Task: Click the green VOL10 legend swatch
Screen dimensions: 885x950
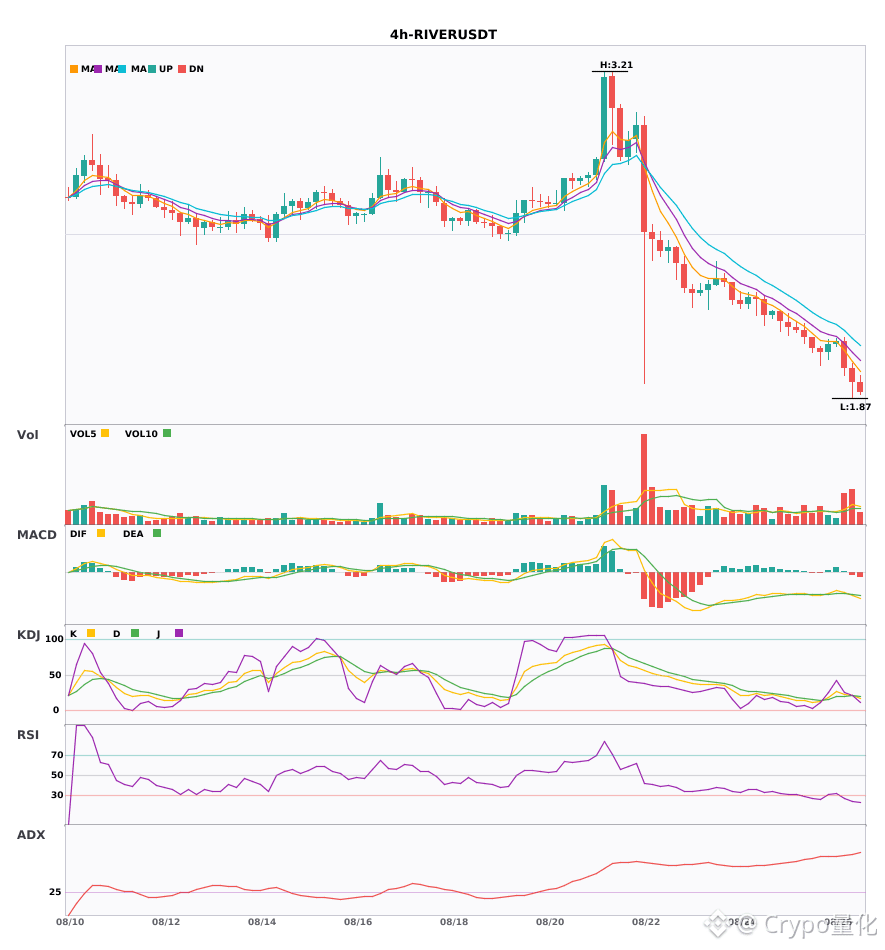Action: pyautogui.click(x=167, y=433)
